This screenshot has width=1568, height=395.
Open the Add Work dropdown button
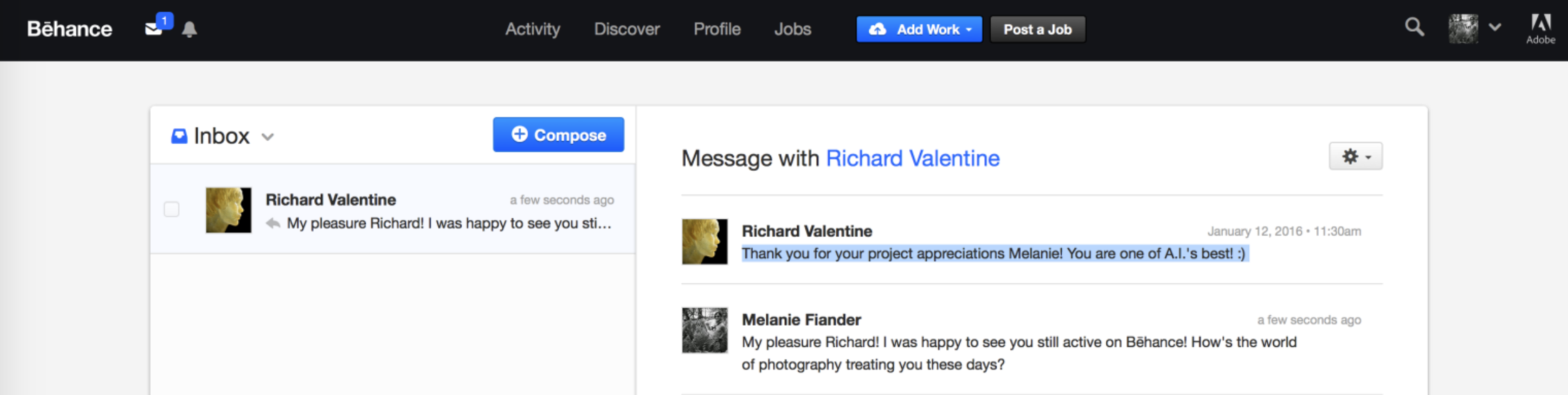[919, 29]
